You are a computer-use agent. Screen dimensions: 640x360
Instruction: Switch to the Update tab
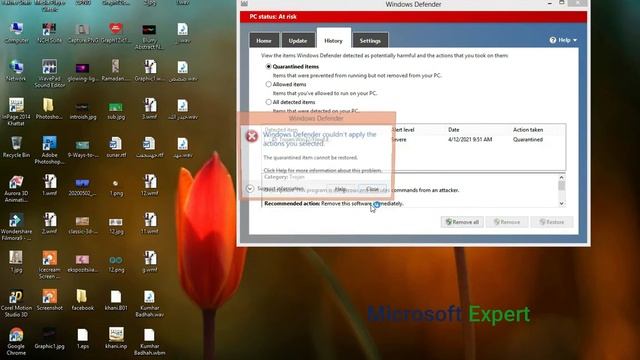[298, 40]
